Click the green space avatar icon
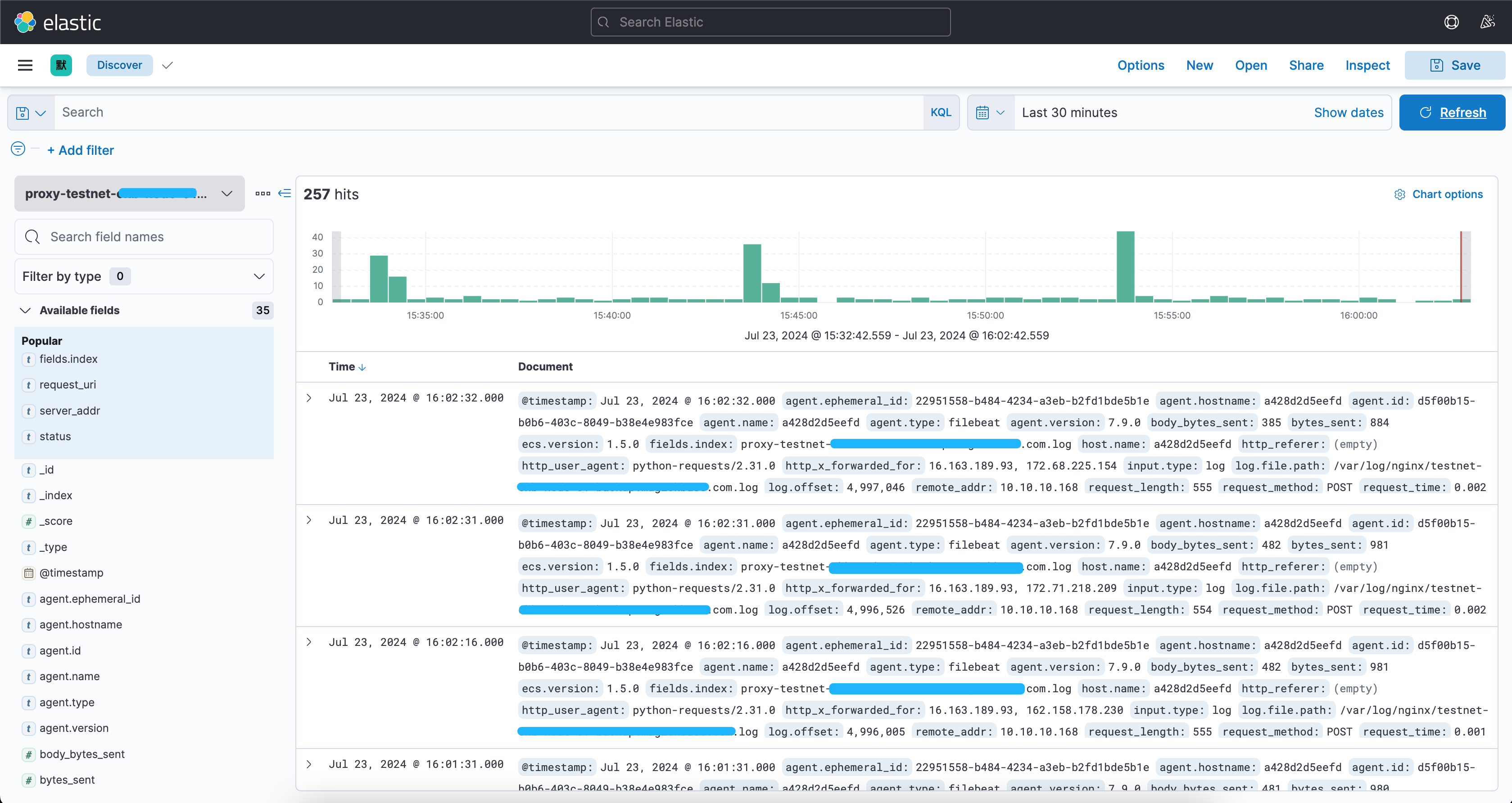Image resolution: width=1512 pixels, height=803 pixels. click(x=61, y=65)
